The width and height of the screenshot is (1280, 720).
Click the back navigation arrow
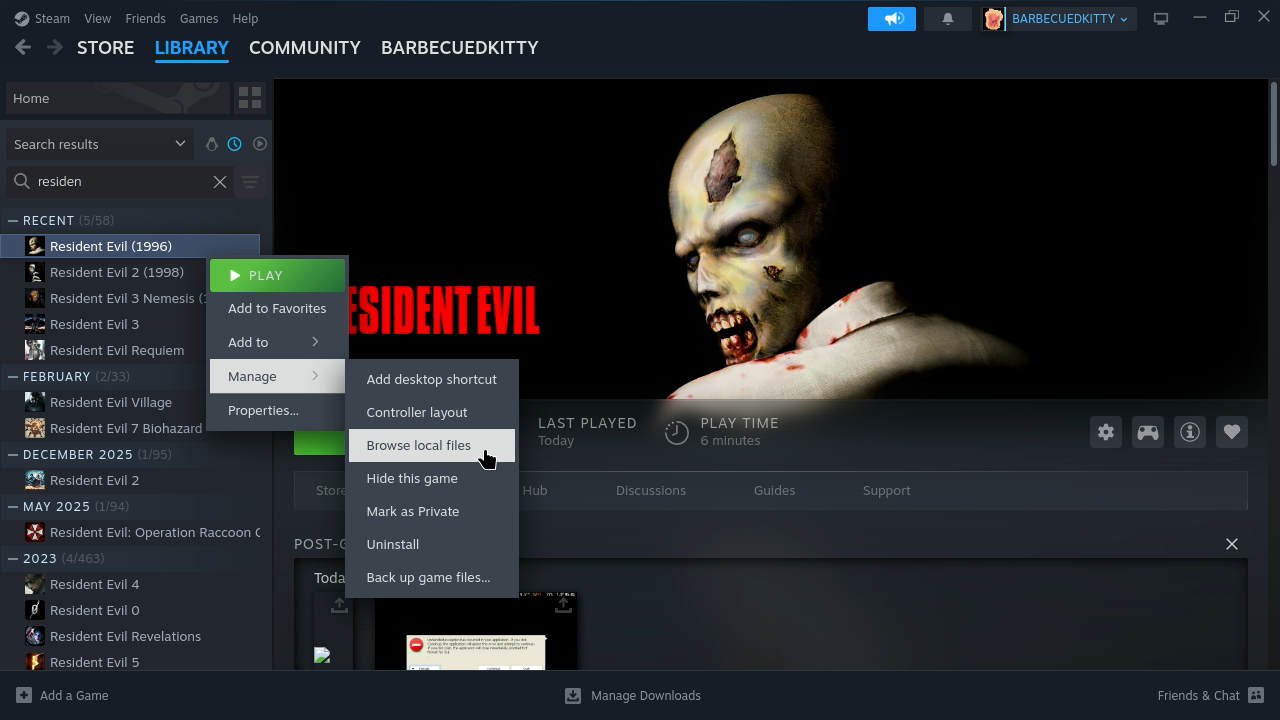22,46
